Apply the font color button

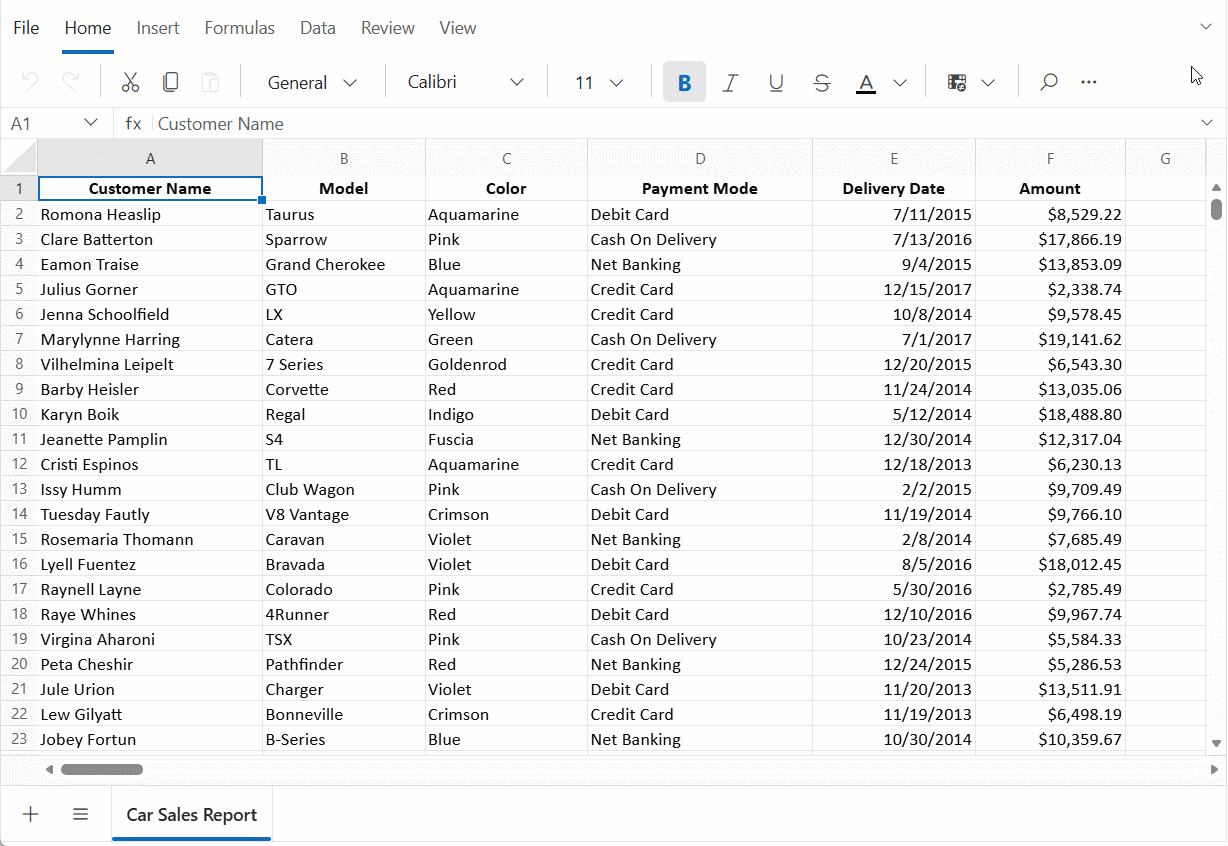point(866,82)
